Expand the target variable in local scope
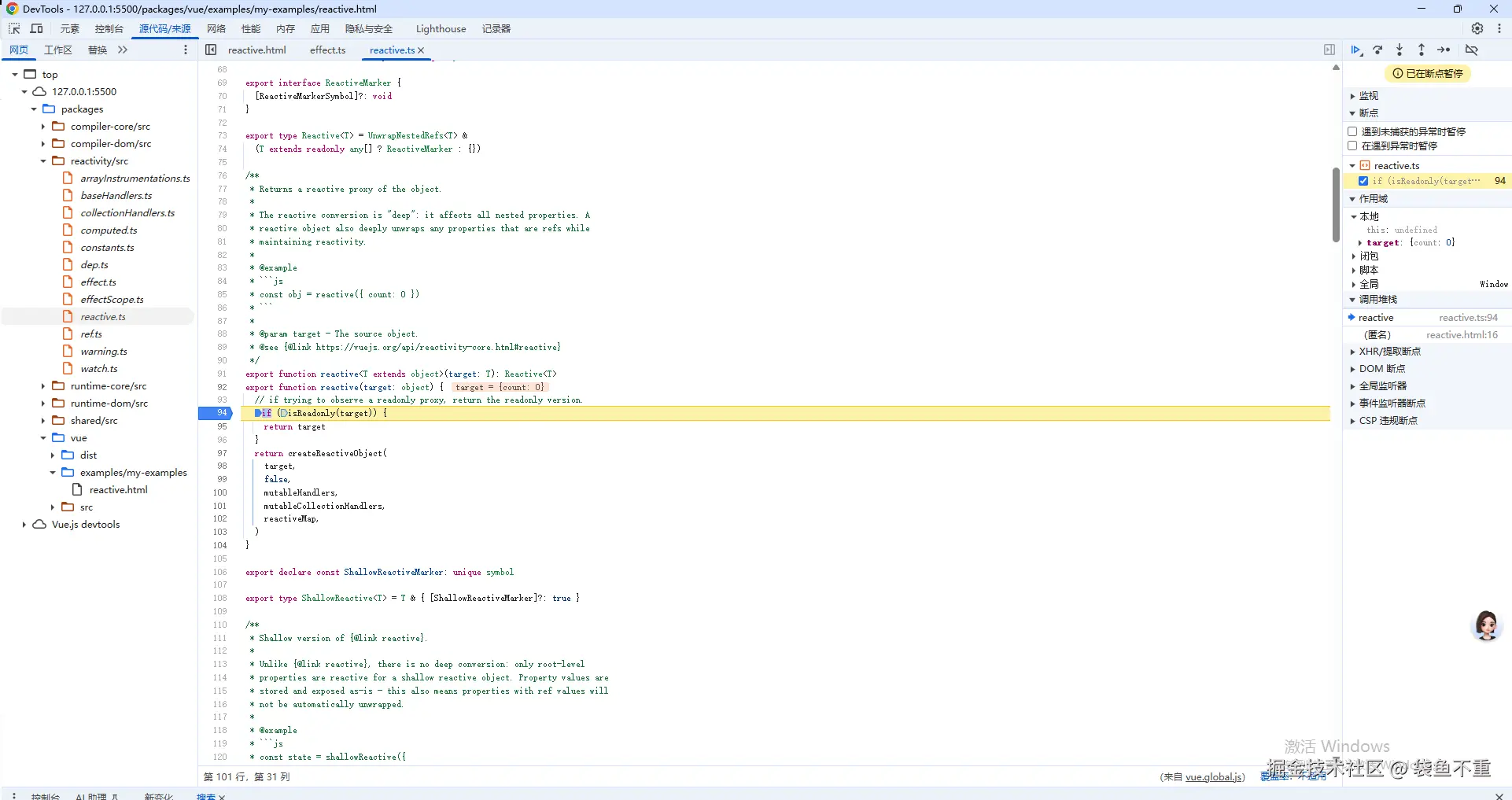This screenshot has width=1512, height=800. point(1360,243)
